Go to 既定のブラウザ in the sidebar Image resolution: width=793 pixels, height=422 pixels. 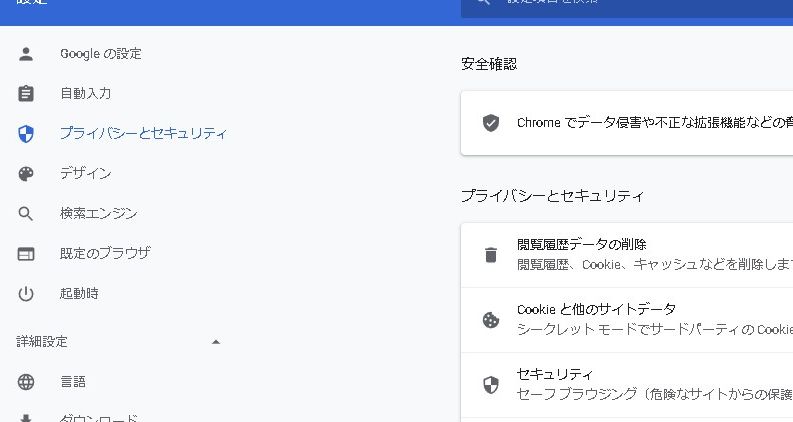point(104,254)
